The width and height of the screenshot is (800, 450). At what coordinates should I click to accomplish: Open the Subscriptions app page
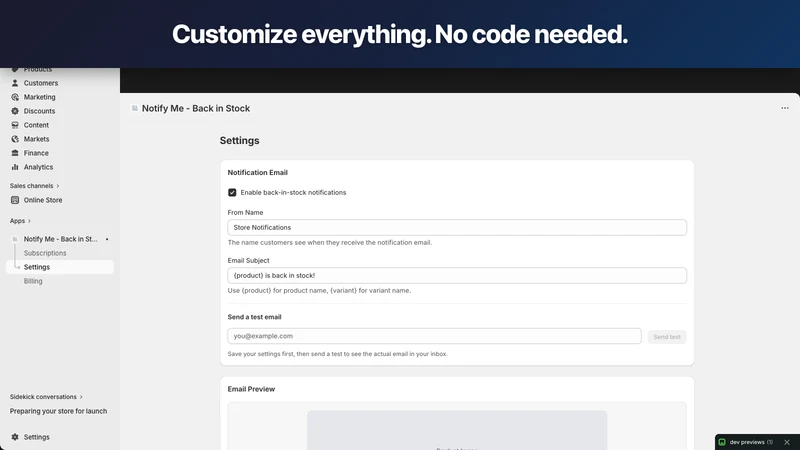pyautogui.click(x=45, y=253)
